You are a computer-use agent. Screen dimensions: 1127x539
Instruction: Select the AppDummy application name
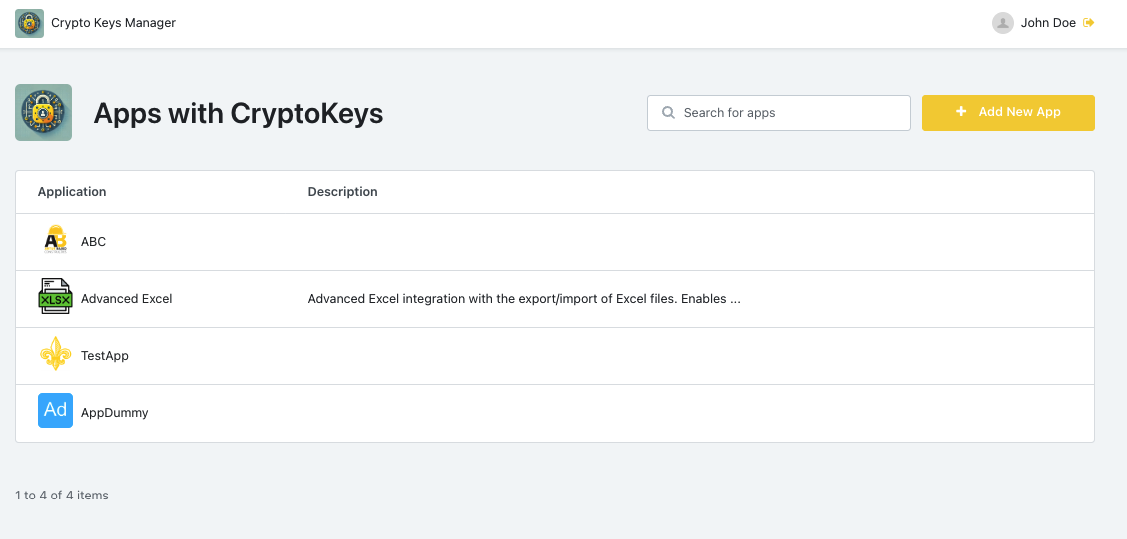tap(114, 413)
